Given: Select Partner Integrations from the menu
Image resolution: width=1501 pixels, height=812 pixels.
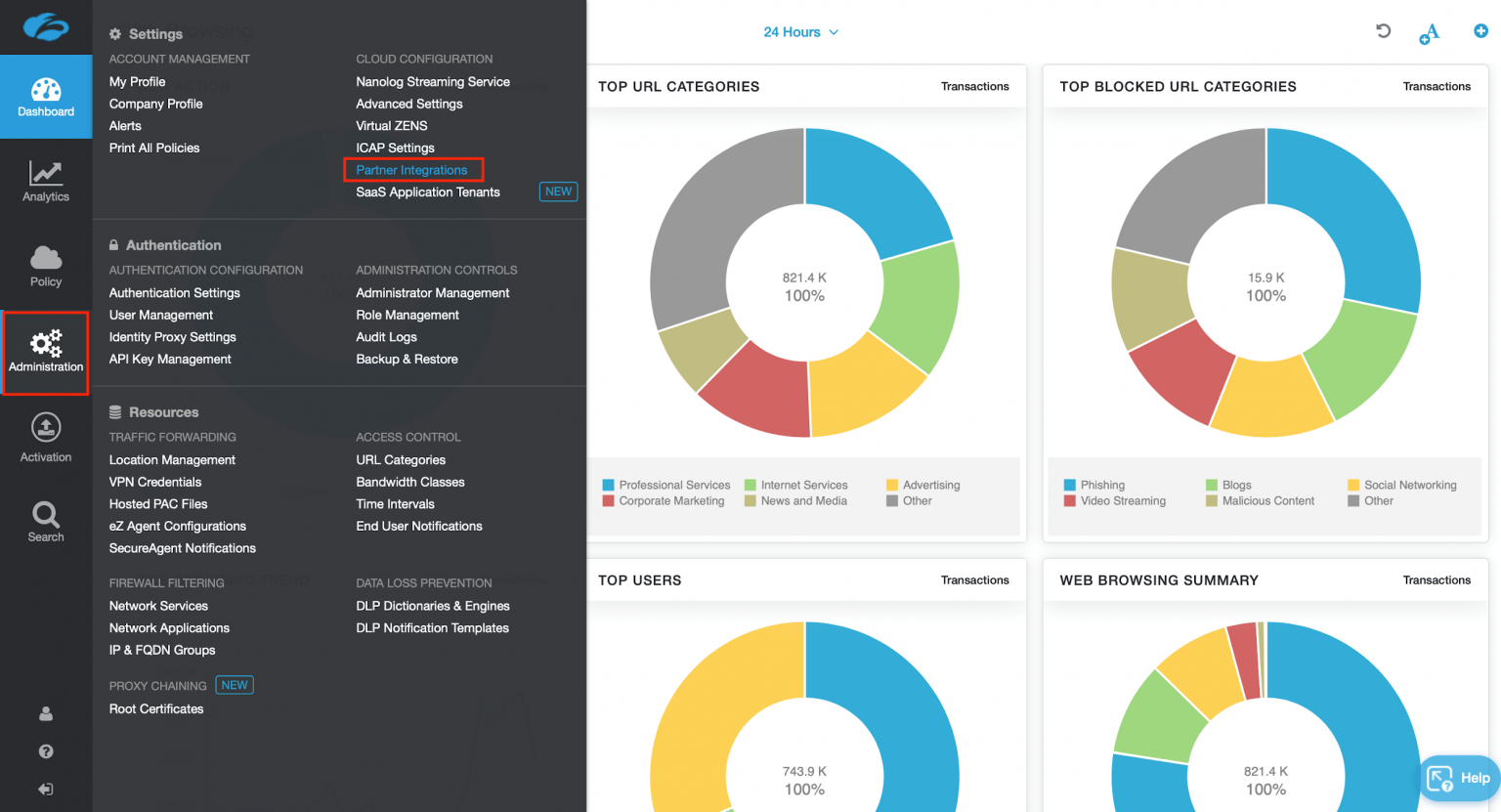Looking at the screenshot, I should tap(413, 169).
